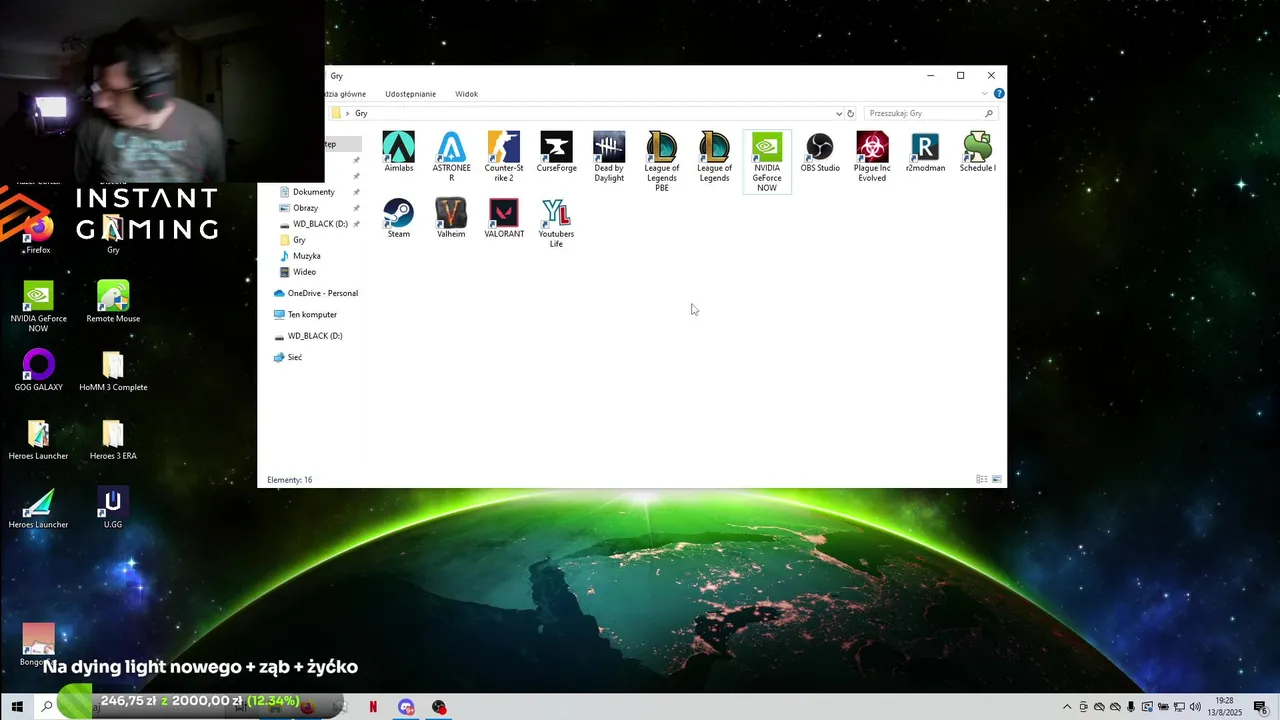Open the notification center icon
Viewport: 1280px width, 720px height.
1260,707
